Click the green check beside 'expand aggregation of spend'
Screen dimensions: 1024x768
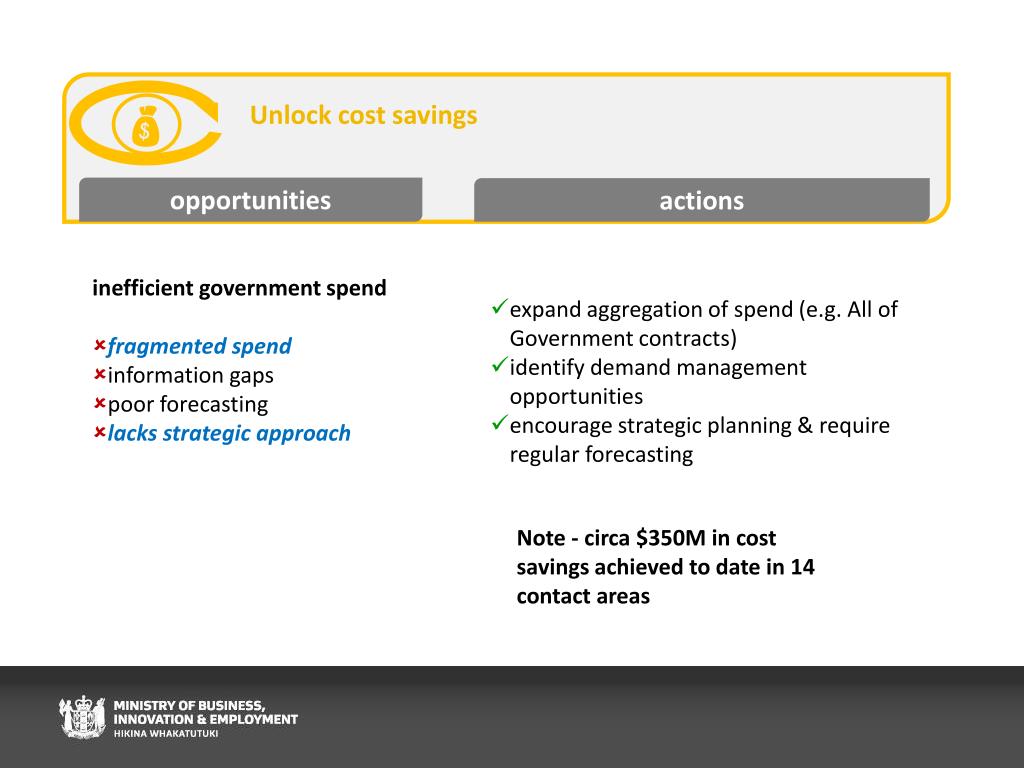click(x=500, y=306)
